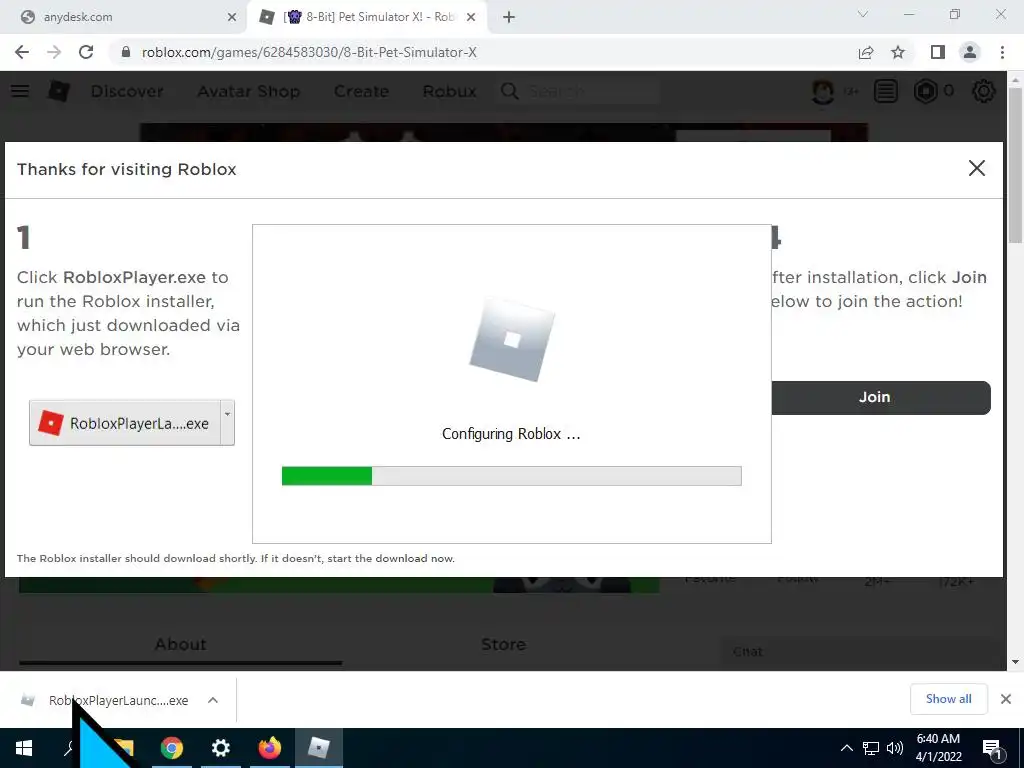Image resolution: width=1024 pixels, height=768 pixels.
Task: Bookmark this page with the star icon
Action: (898, 52)
